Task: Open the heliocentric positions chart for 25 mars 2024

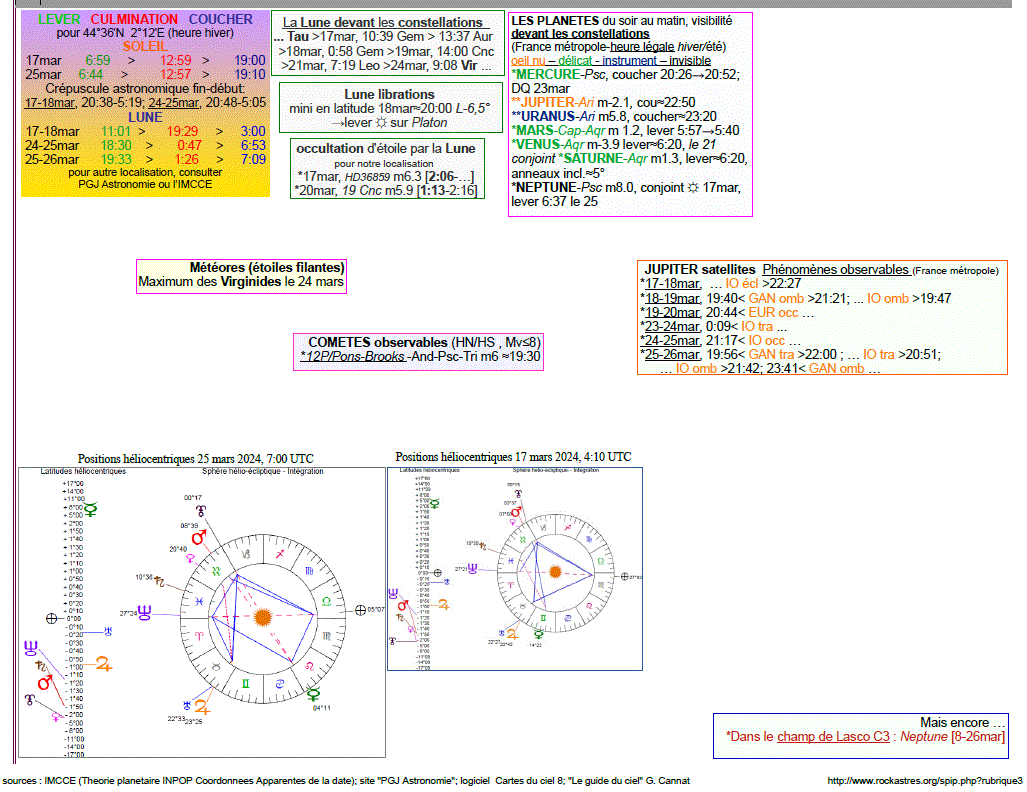Action: click(x=202, y=613)
